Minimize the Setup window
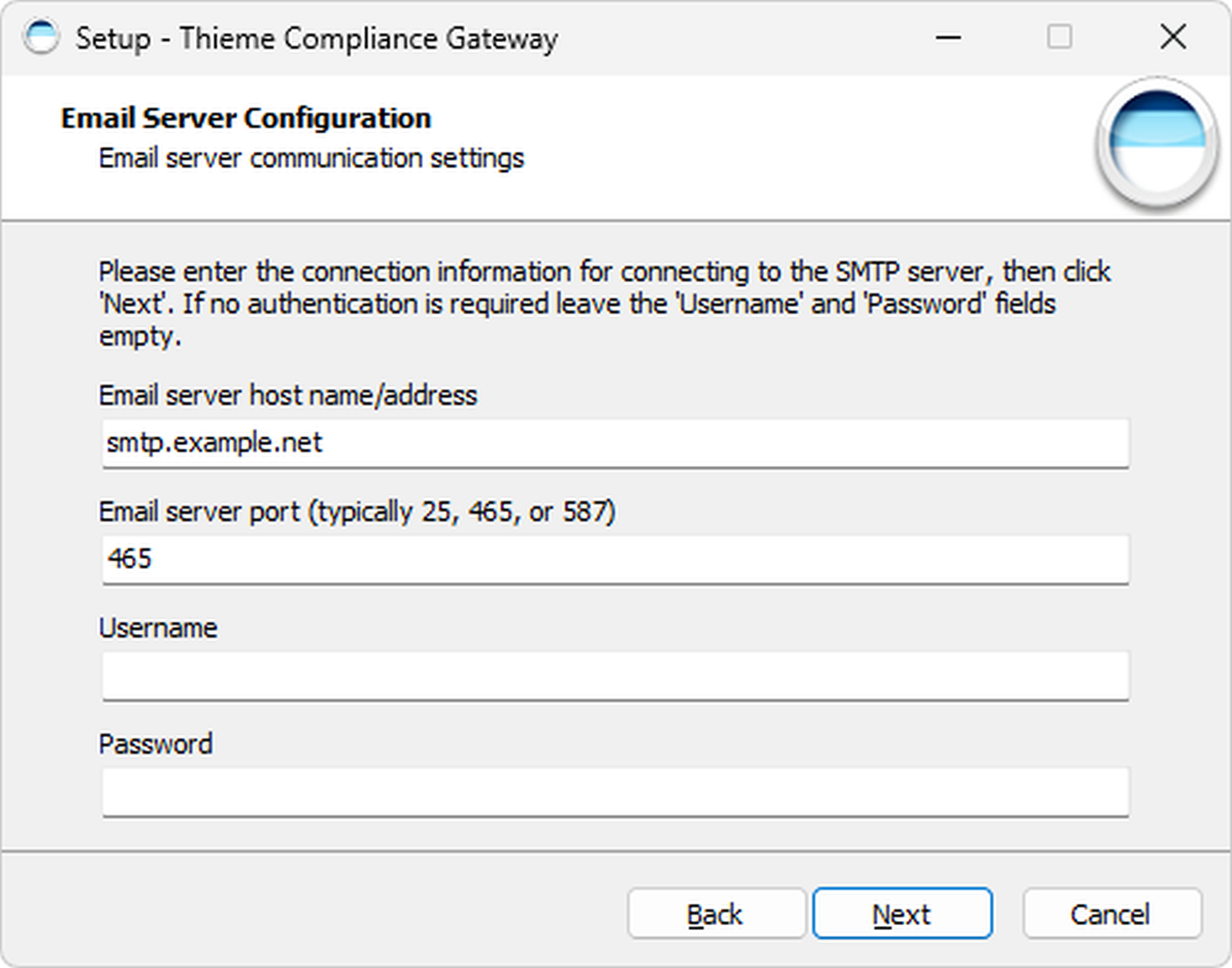The height and width of the screenshot is (968, 1232). [948, 38]
